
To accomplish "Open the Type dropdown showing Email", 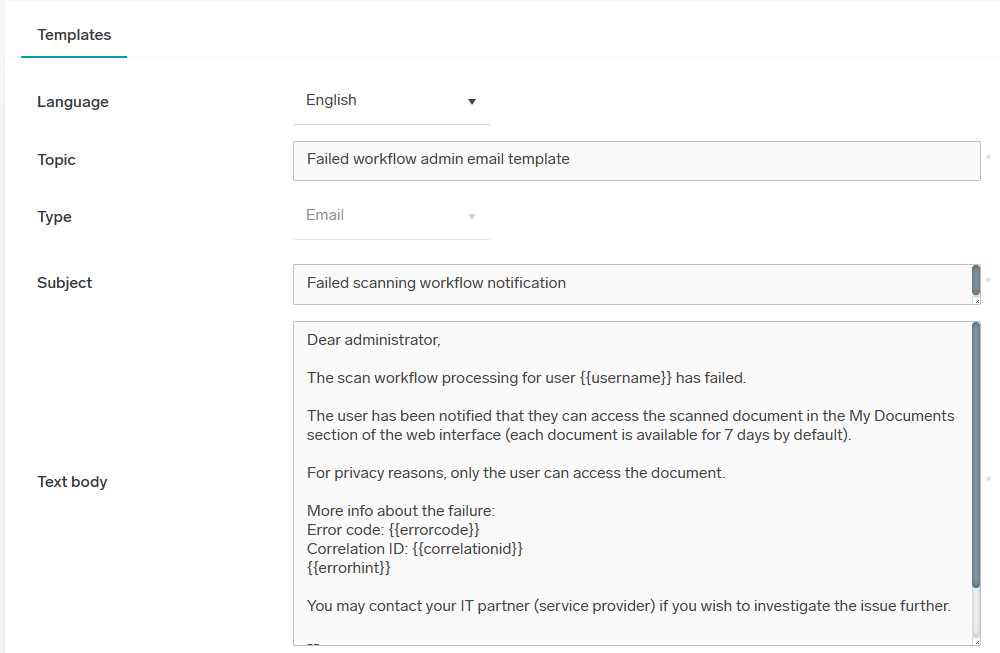I will point(390,216).
